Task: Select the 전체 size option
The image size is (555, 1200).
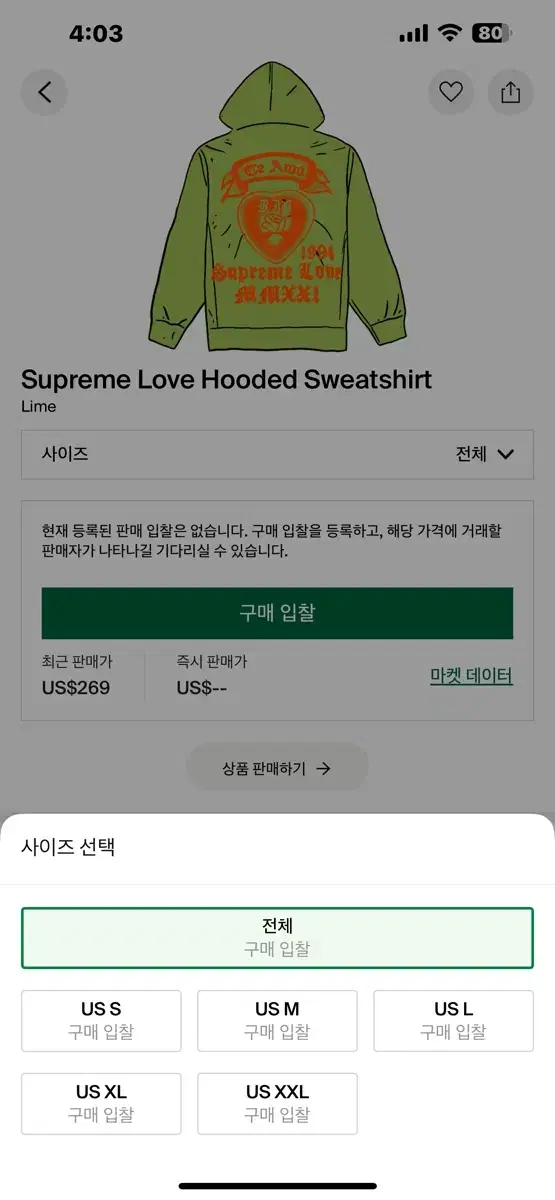Action: (277, 938)
